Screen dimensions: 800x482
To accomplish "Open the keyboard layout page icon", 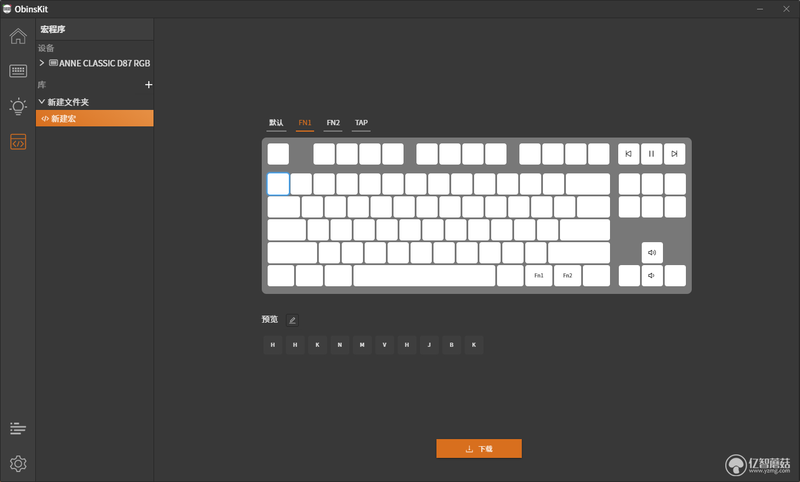I will (x=18, y=71).
